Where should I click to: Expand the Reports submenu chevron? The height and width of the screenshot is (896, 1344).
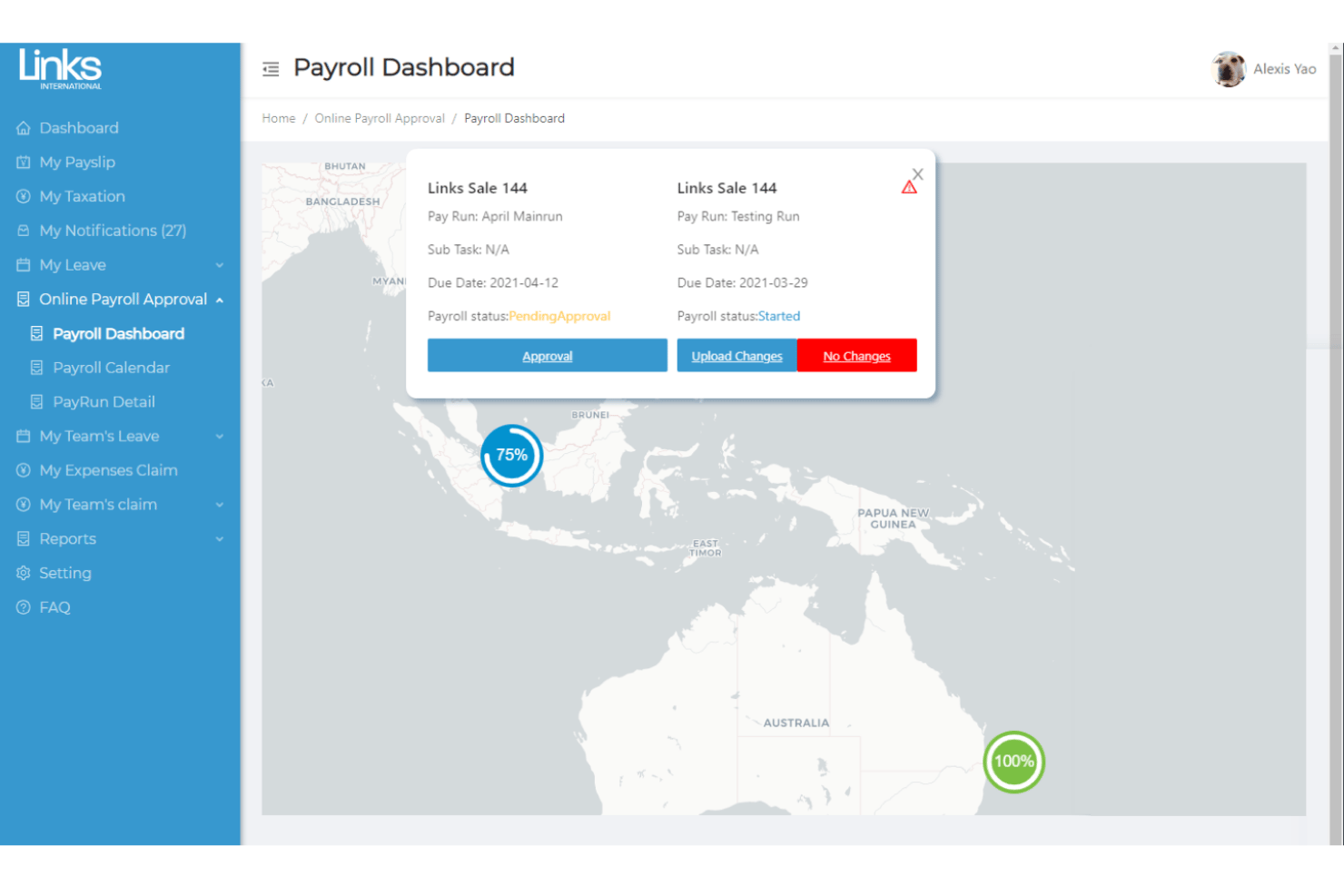click(x=220, y=539)
